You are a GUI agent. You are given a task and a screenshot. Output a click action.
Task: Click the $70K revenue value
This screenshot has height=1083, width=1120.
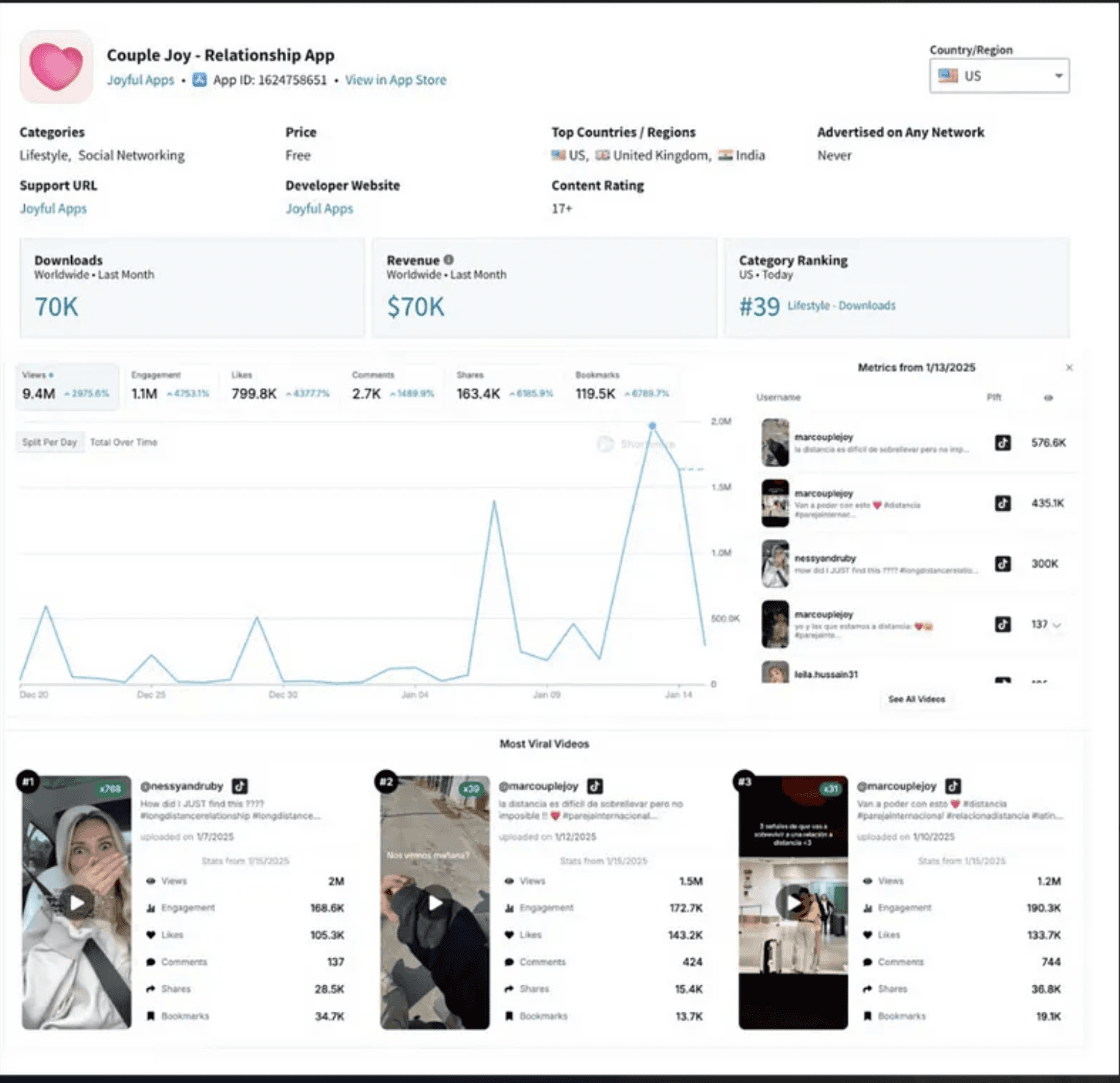pos(415,307)
